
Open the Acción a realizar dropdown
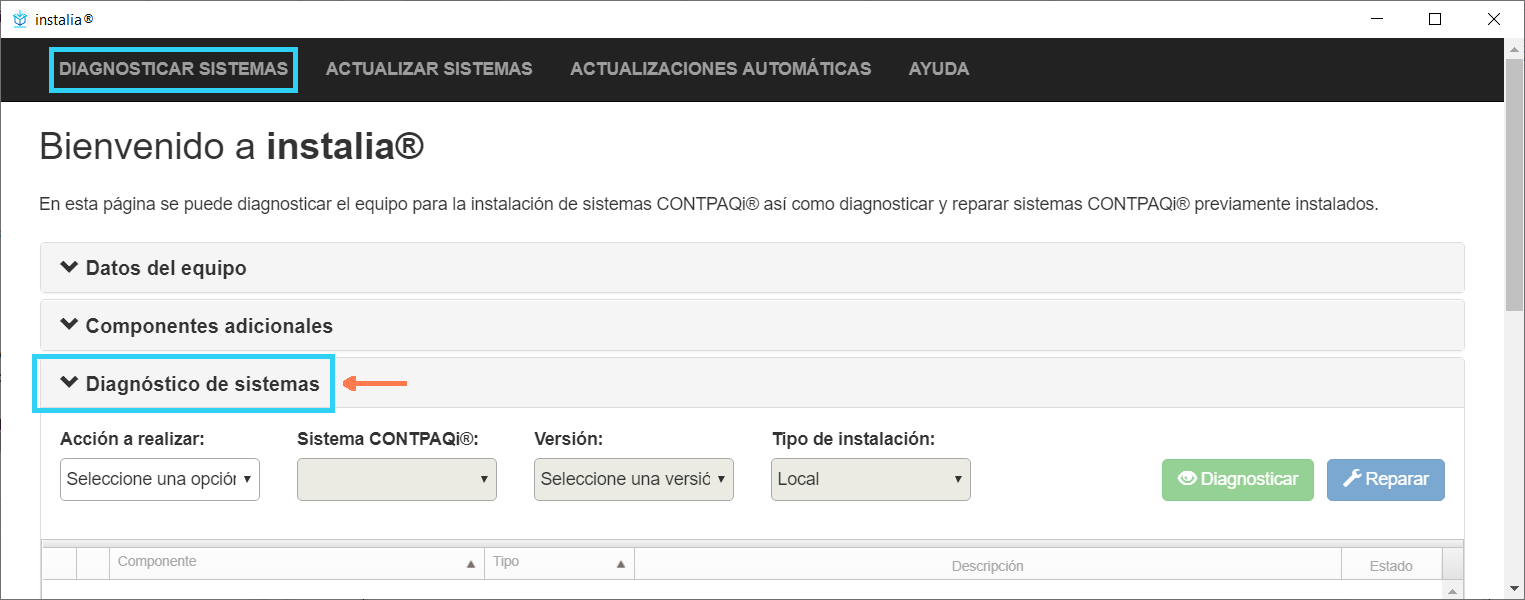click(160, 479)
